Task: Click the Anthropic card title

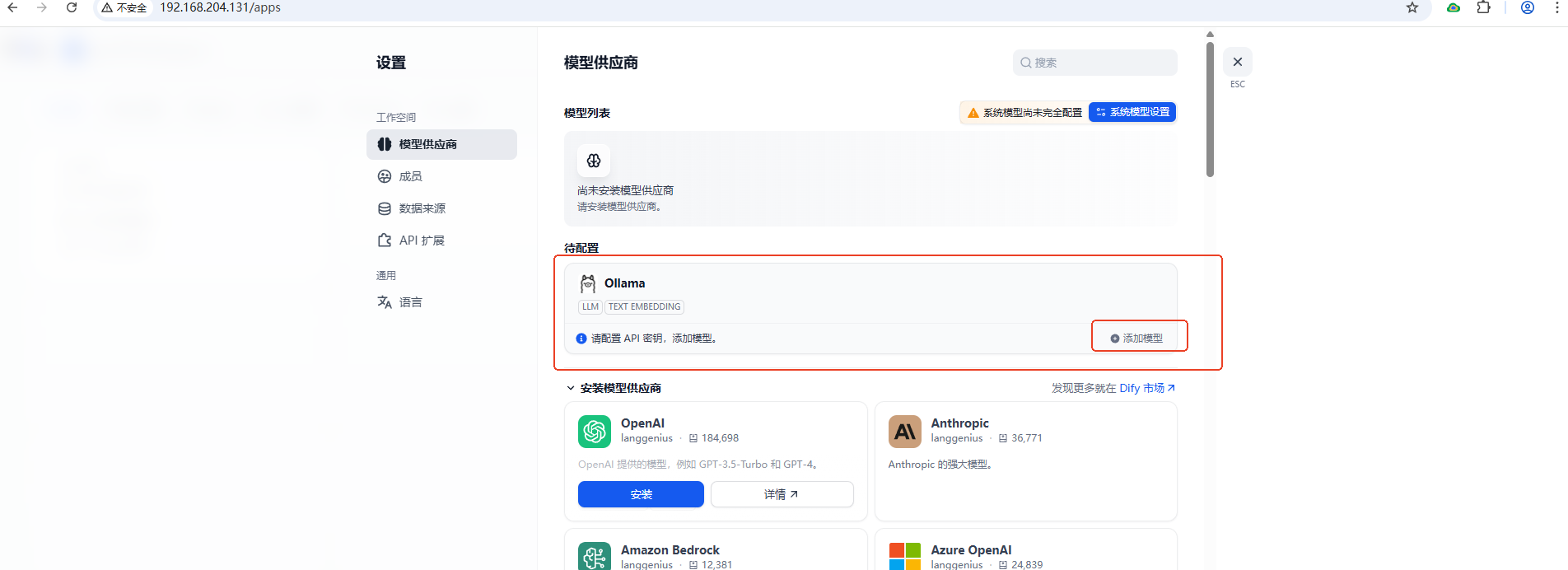Action: click(x=960, y=423)
